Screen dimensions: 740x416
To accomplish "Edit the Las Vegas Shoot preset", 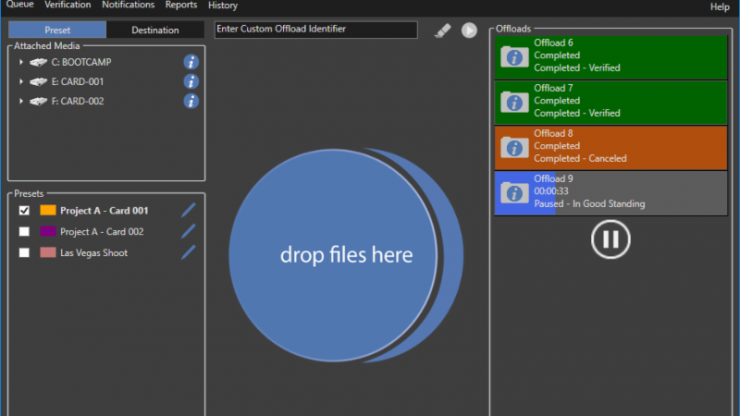I will pos(188,253).
